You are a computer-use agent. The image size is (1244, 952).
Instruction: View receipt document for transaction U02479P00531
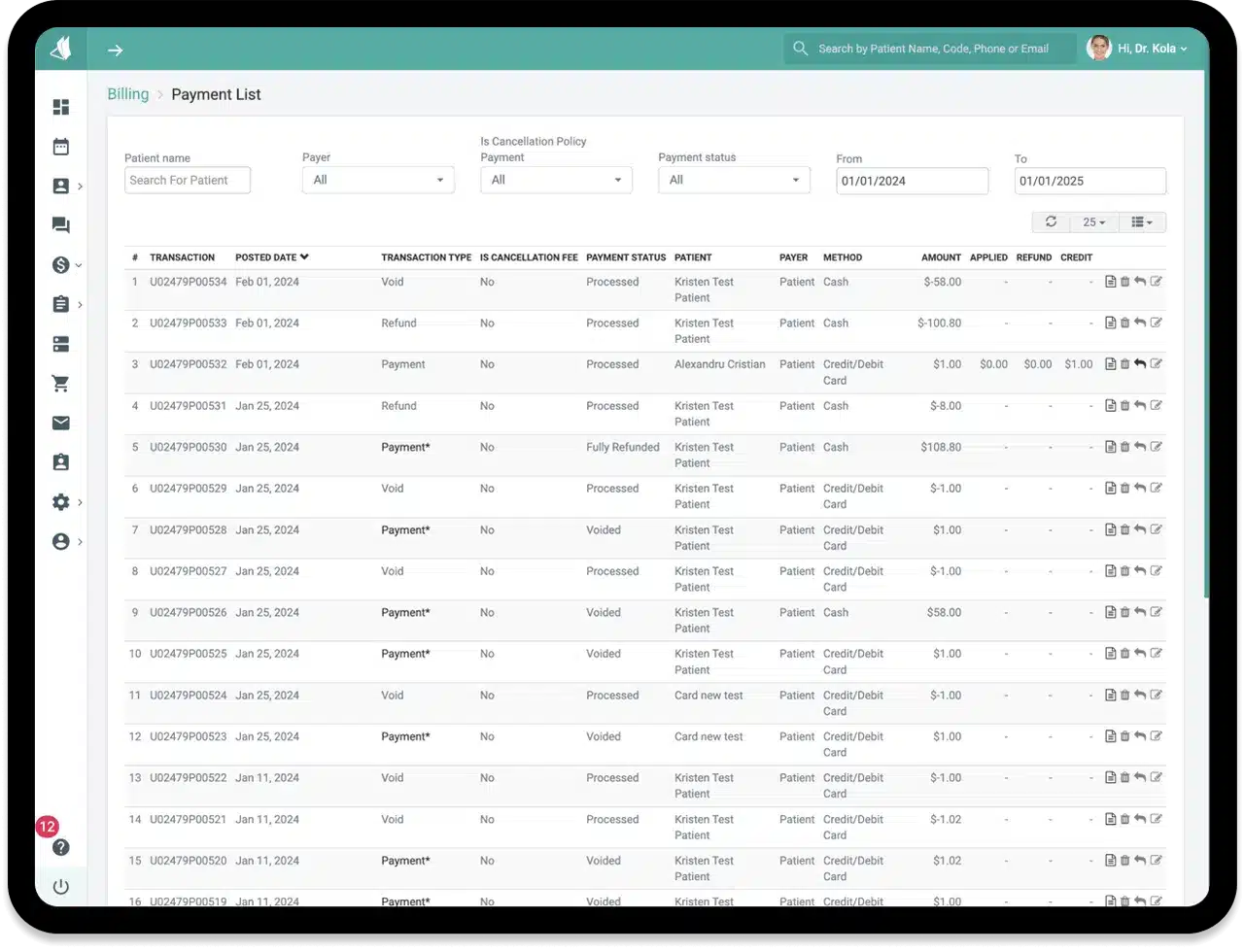(1110, 406)
